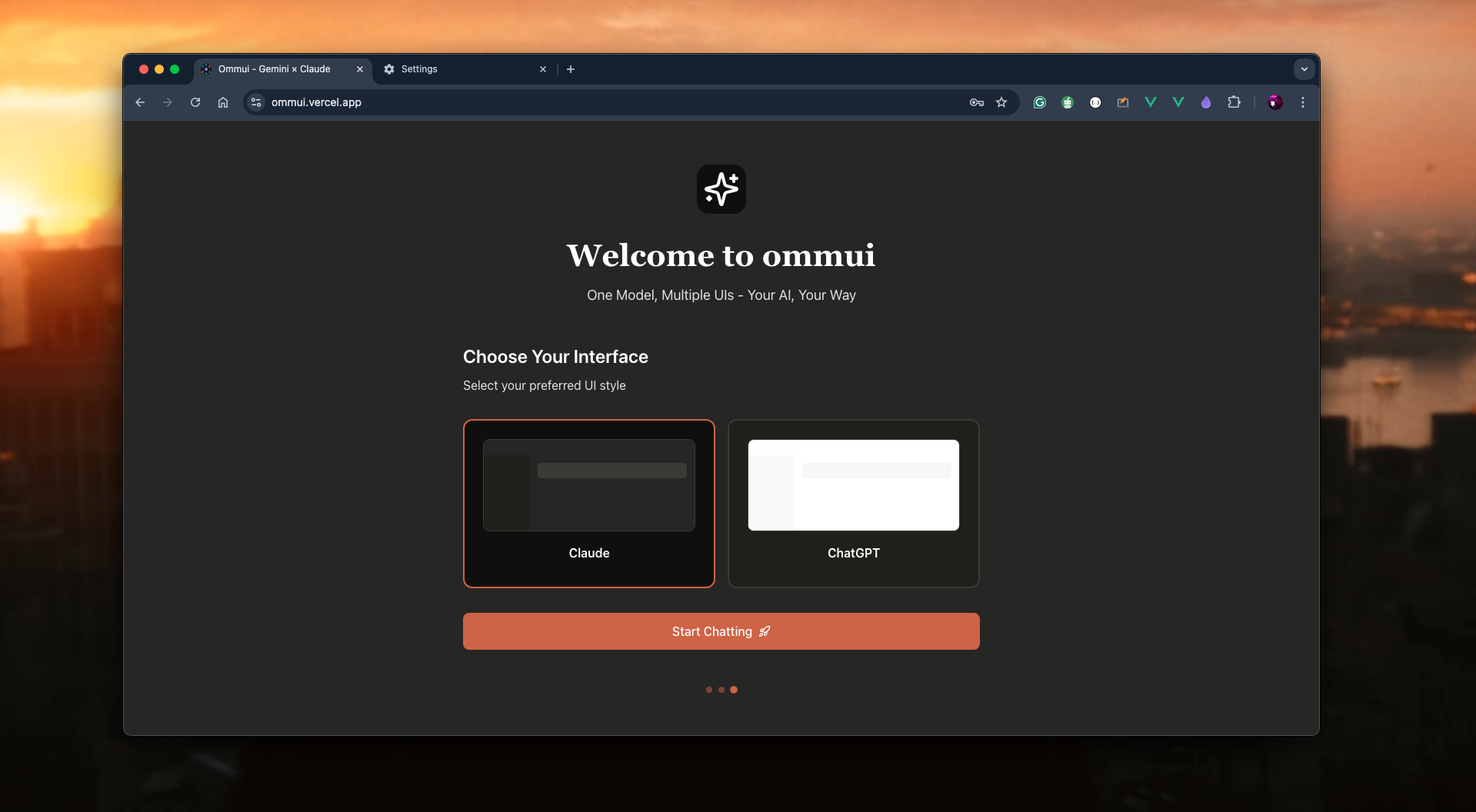Select the Claude interface card
This screenshot has height=812, width=1476.
coord(588,504)
